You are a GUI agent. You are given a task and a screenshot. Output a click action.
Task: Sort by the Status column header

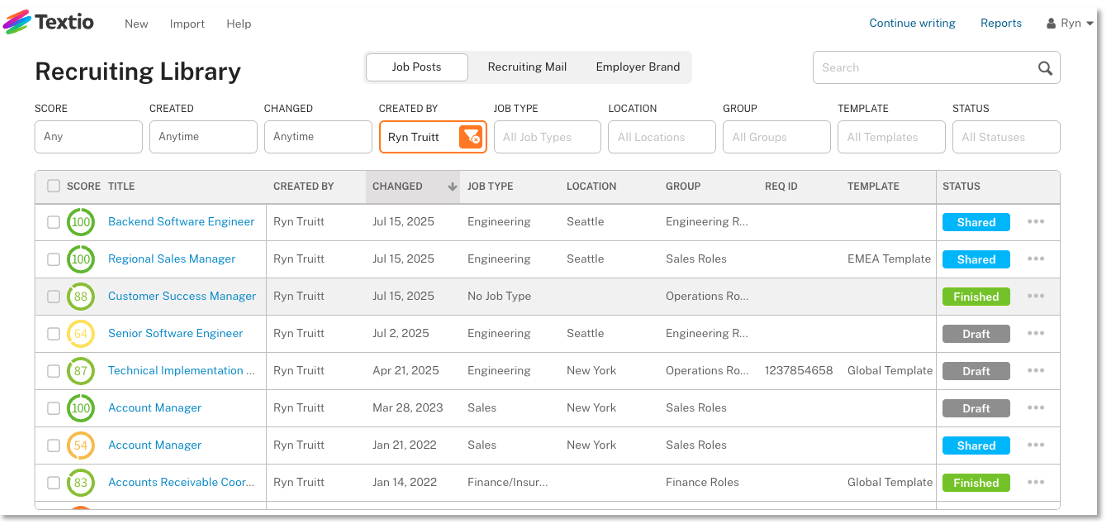tap(961, 187)
